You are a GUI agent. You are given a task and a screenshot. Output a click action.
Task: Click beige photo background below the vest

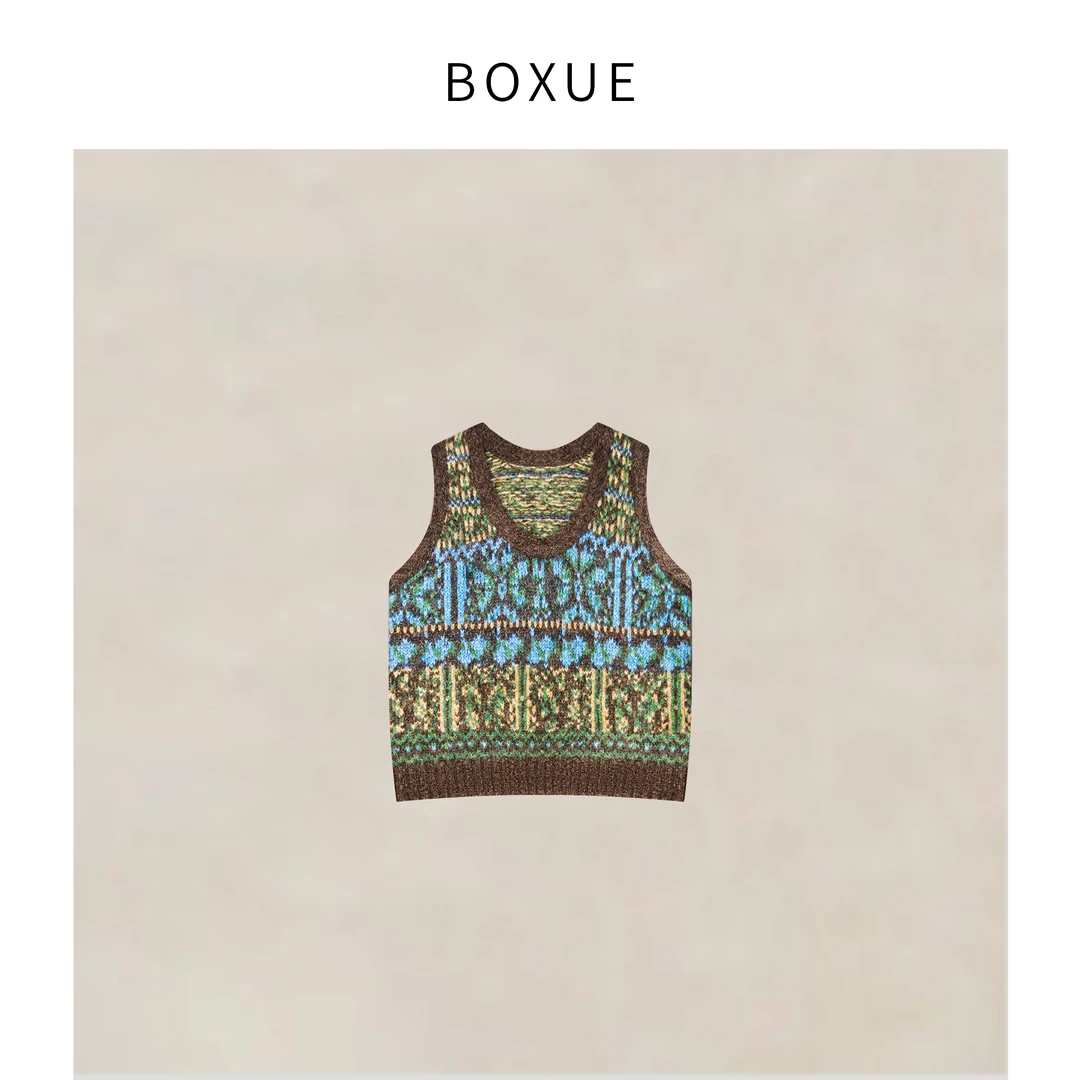540,937
